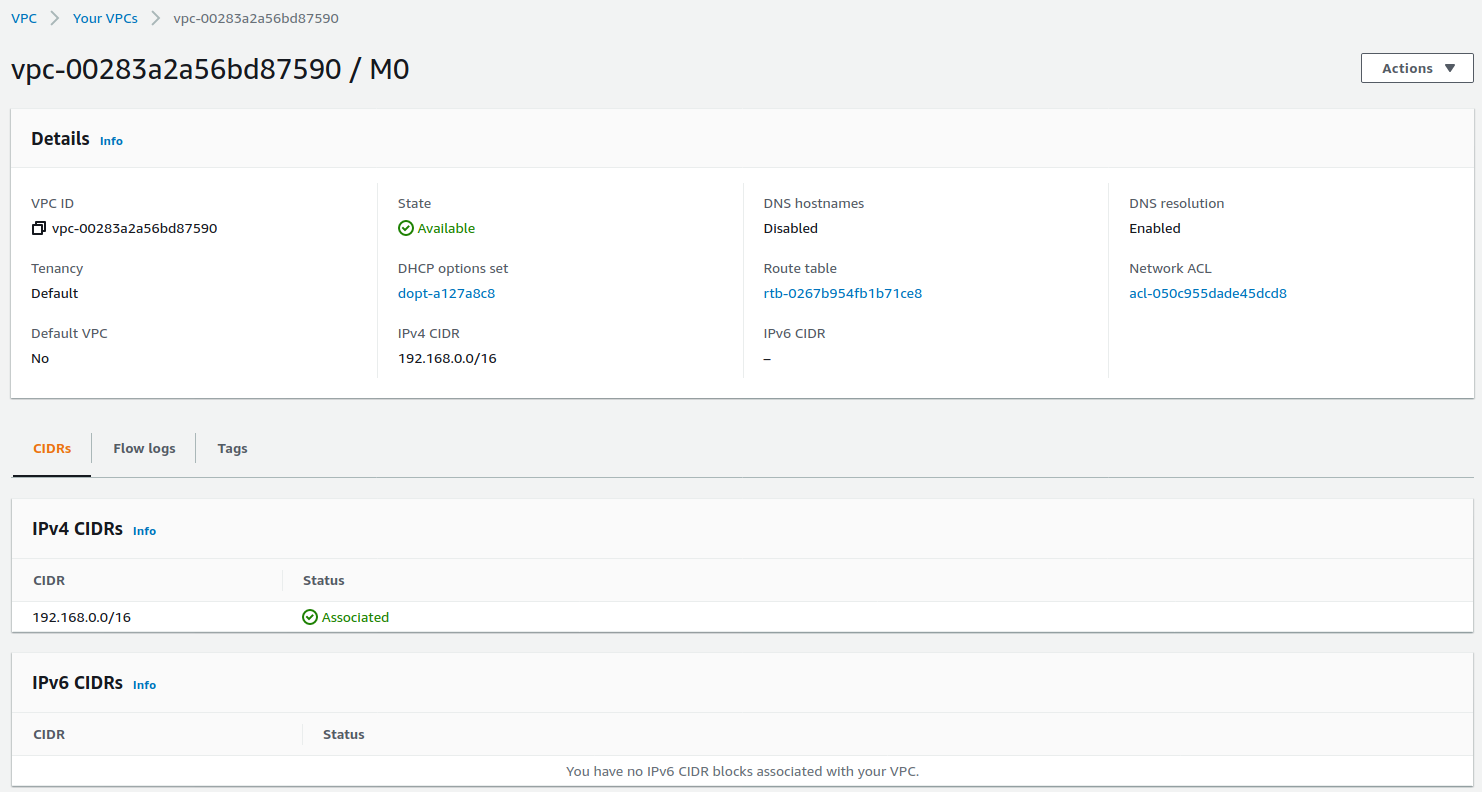Click the VPC ID value text

point(134,228)
